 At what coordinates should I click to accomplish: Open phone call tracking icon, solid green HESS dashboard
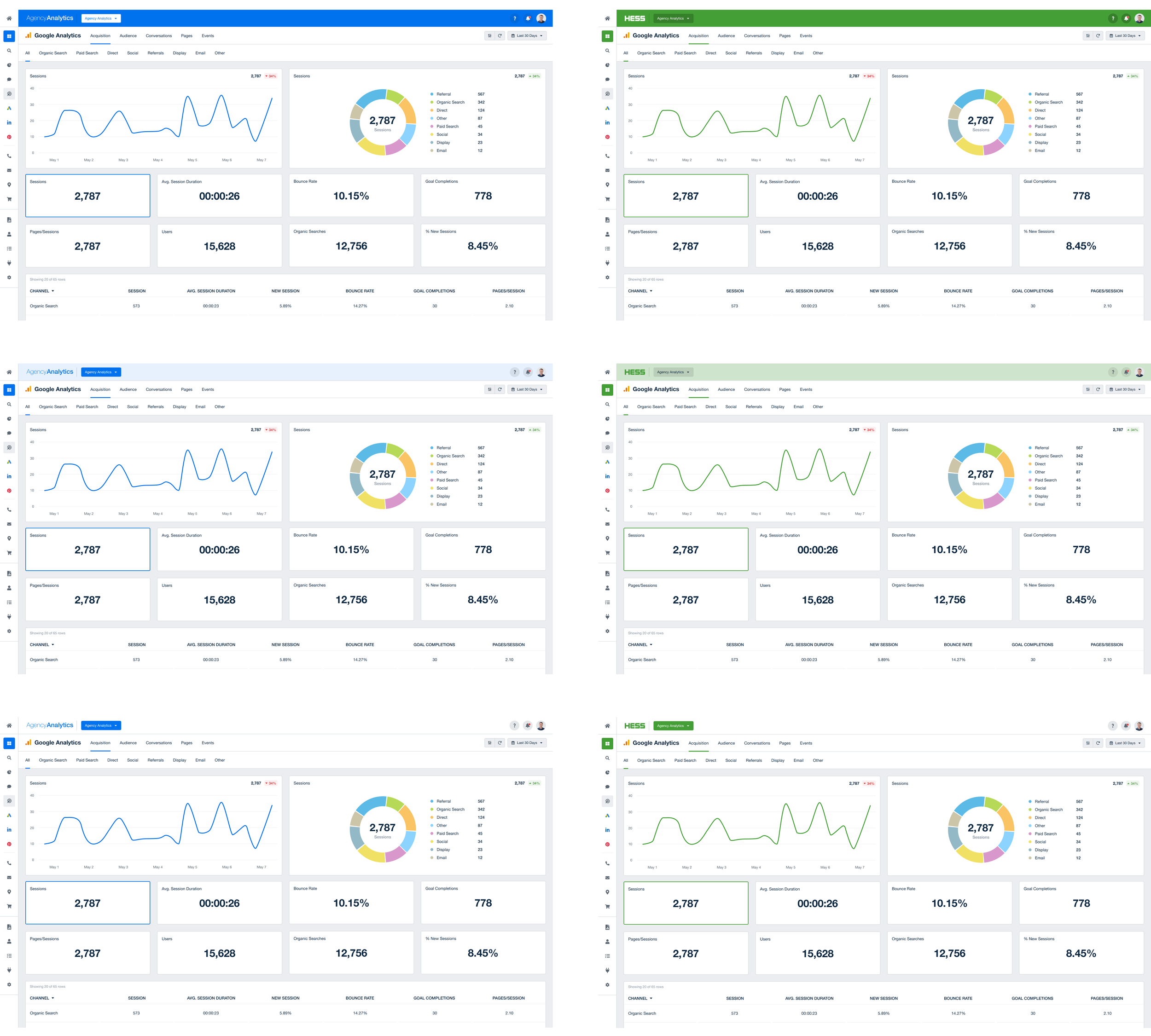coord(607,156)
